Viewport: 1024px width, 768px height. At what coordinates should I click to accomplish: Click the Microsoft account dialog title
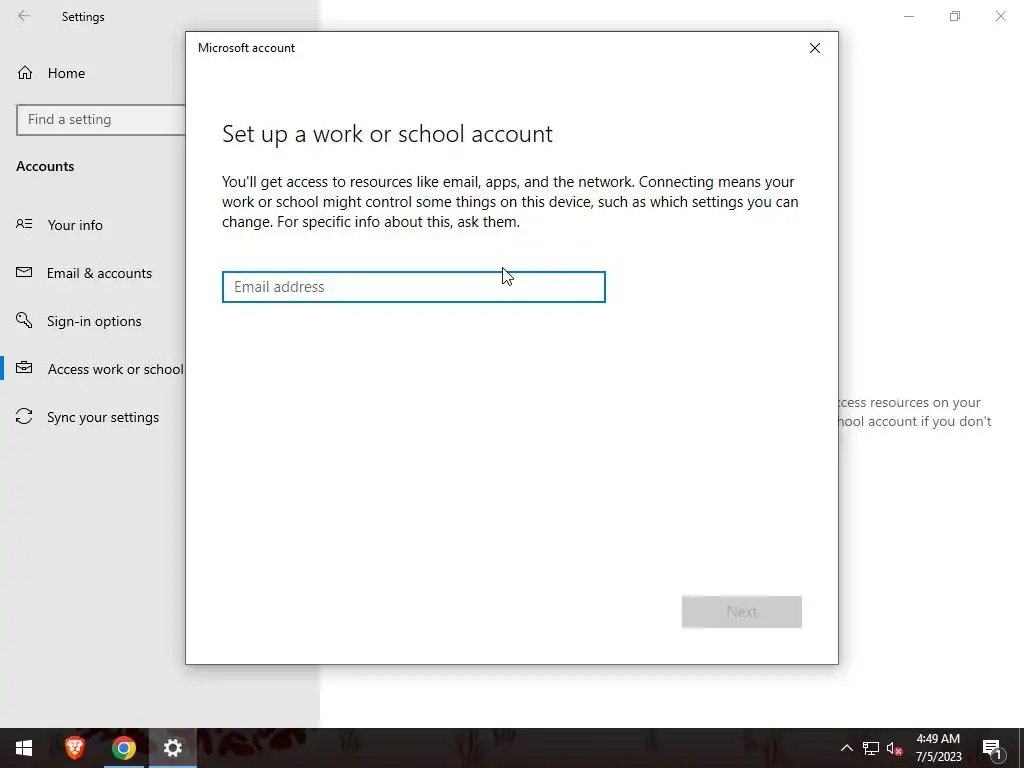point(246,48)
